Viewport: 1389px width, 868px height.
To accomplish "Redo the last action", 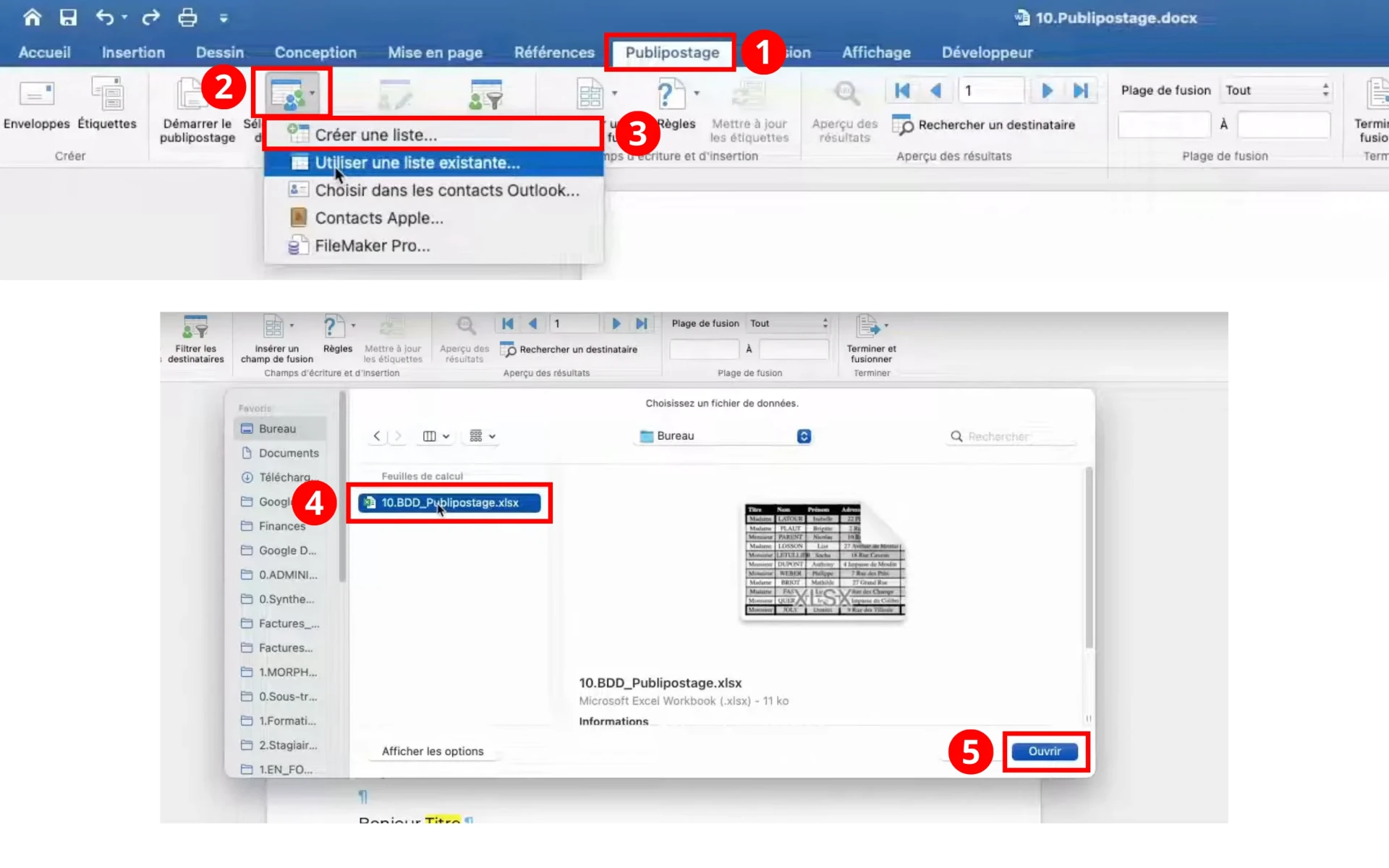I will click(150, 17).
